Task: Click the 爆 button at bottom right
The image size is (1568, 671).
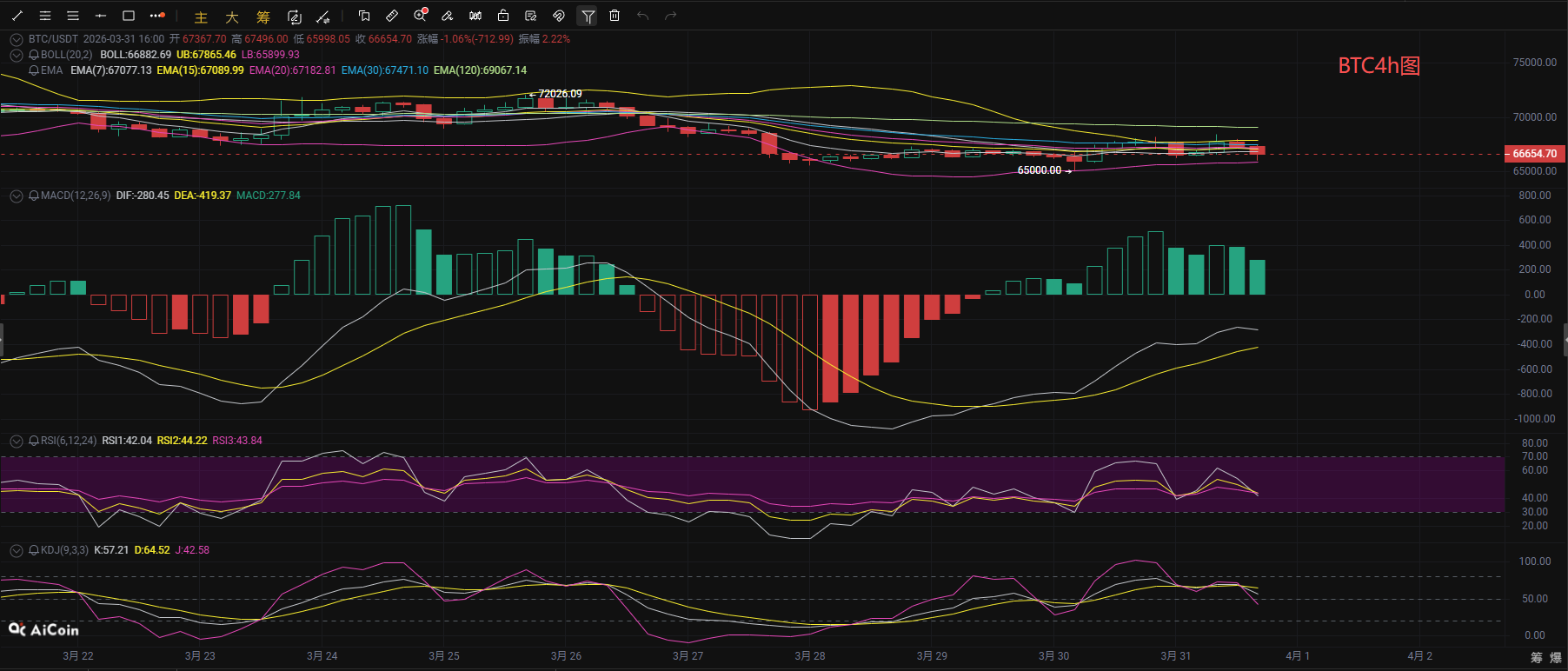Action: pyautogui.click(x=1555, y=658)
